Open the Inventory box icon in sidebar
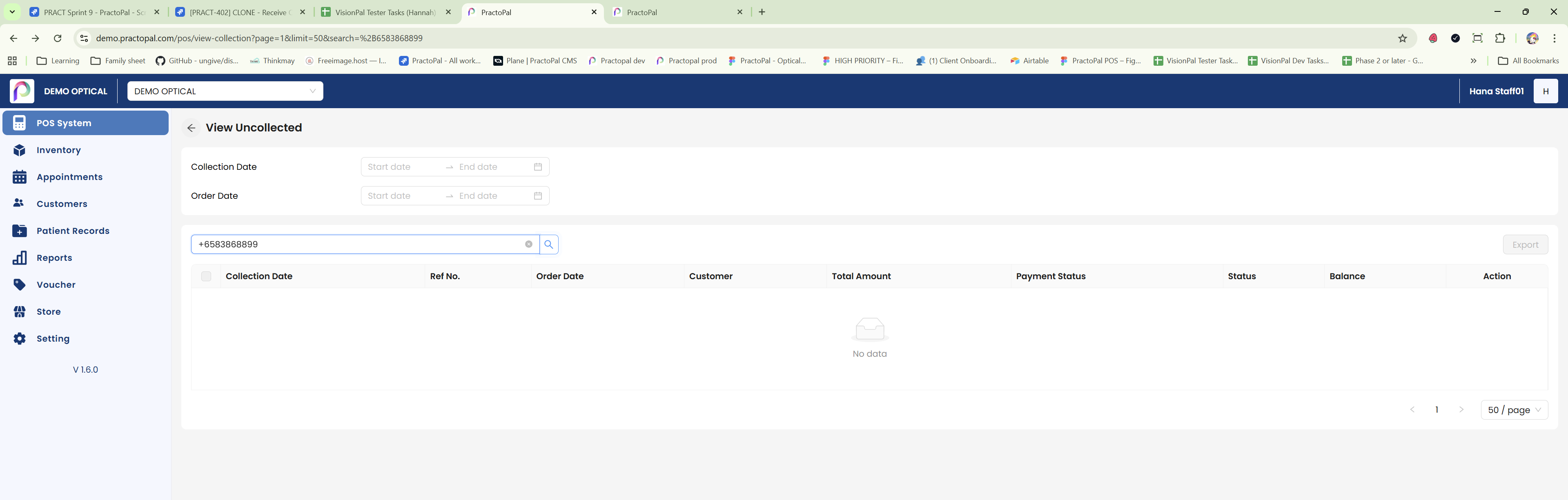This screenshot has height=500, width=1568. tap(20, 150)
